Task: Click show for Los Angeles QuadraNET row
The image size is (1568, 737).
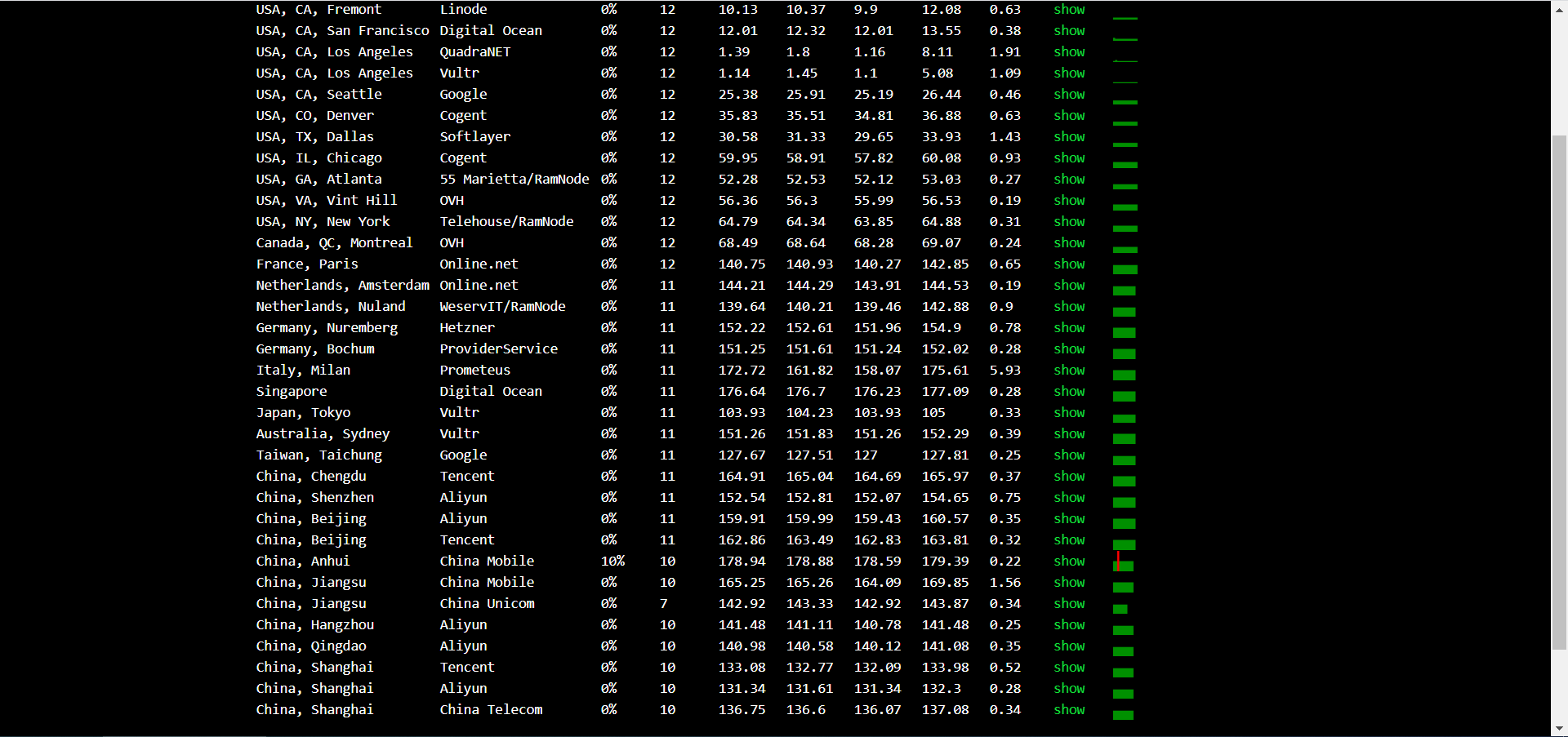Action: (1069, 52)
